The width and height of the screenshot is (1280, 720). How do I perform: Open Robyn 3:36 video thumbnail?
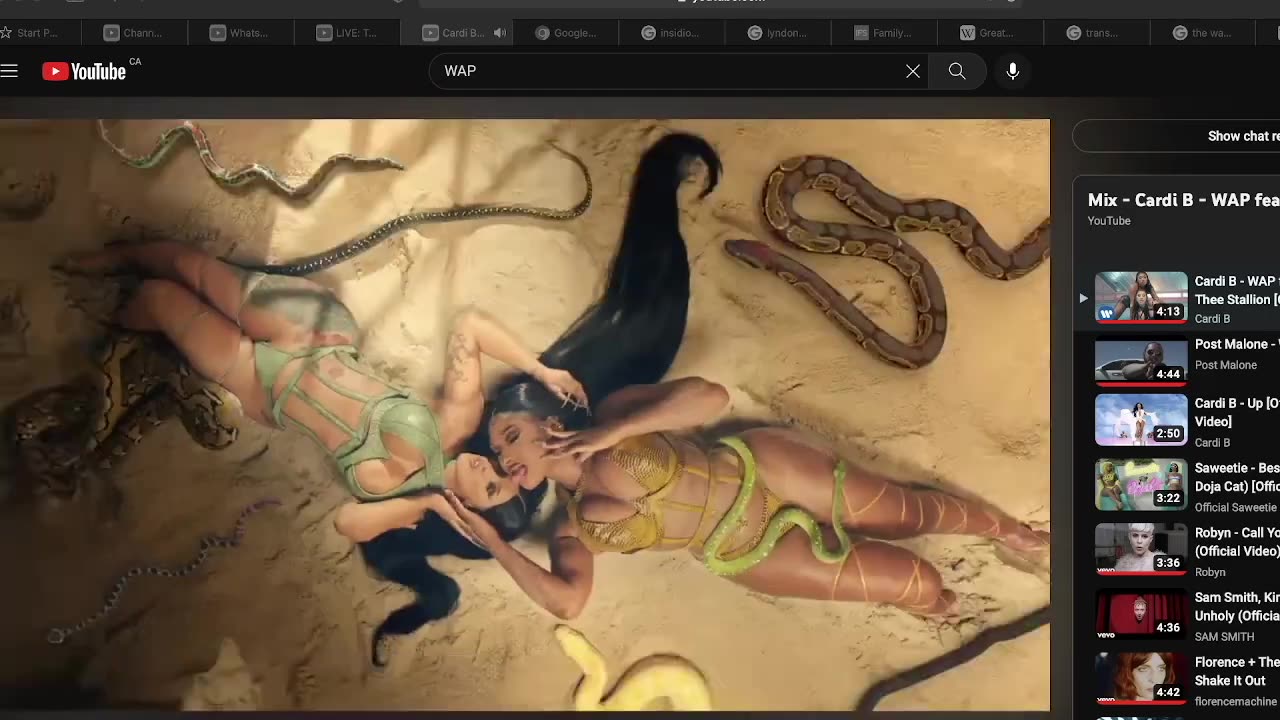[1141, 549]
